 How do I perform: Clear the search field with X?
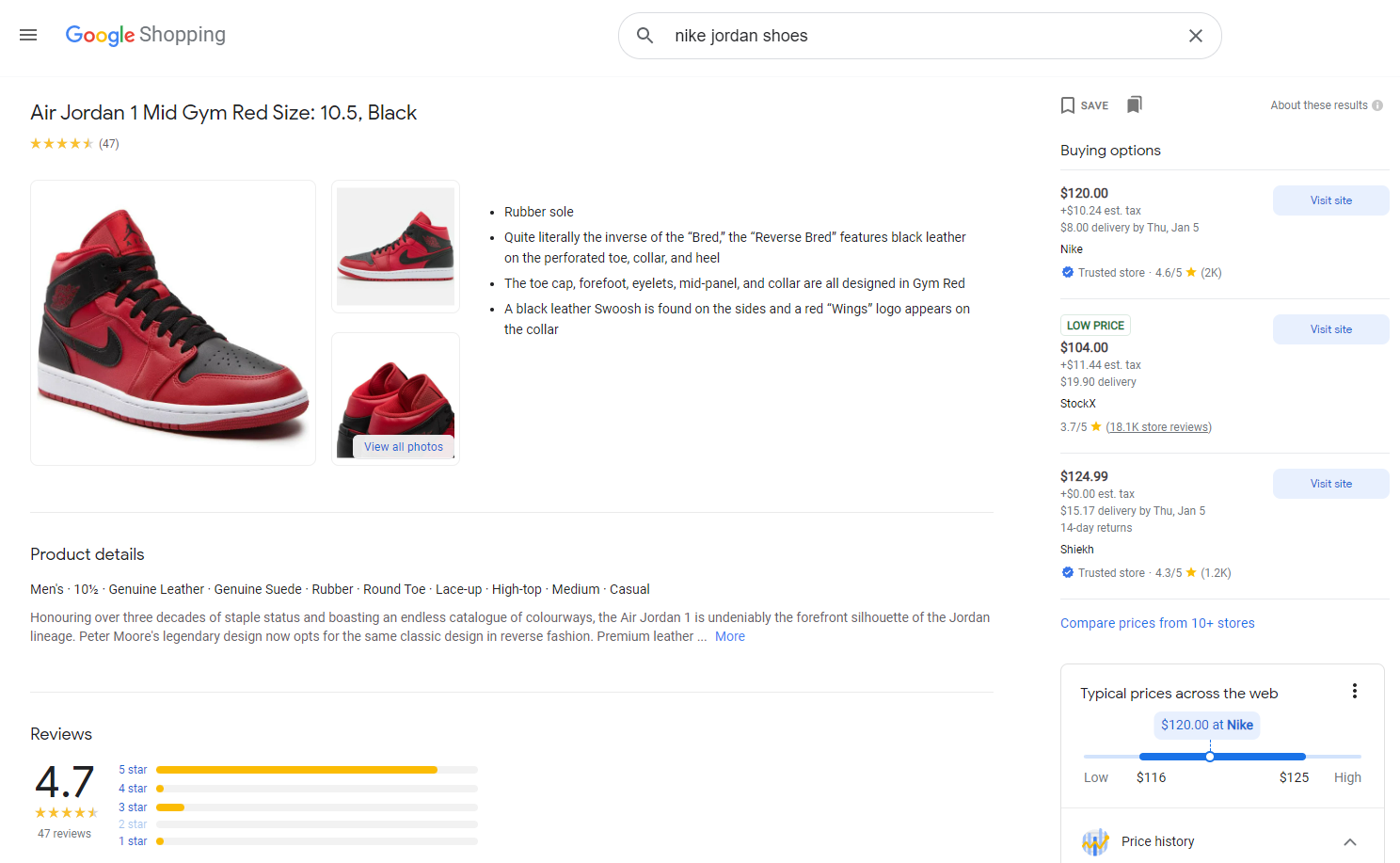tap(1196, 36)
